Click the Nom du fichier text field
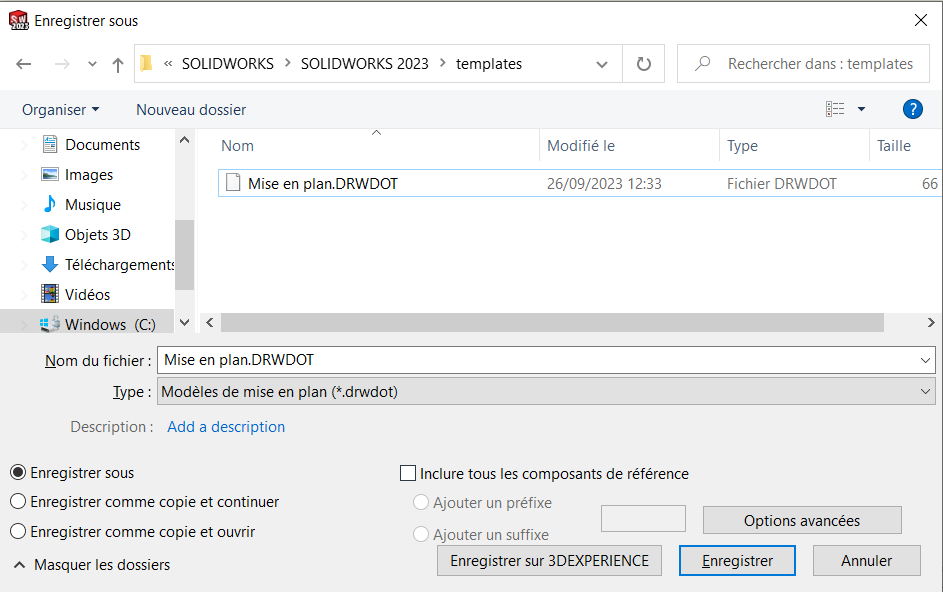The image size is (943, 592). 538,360
